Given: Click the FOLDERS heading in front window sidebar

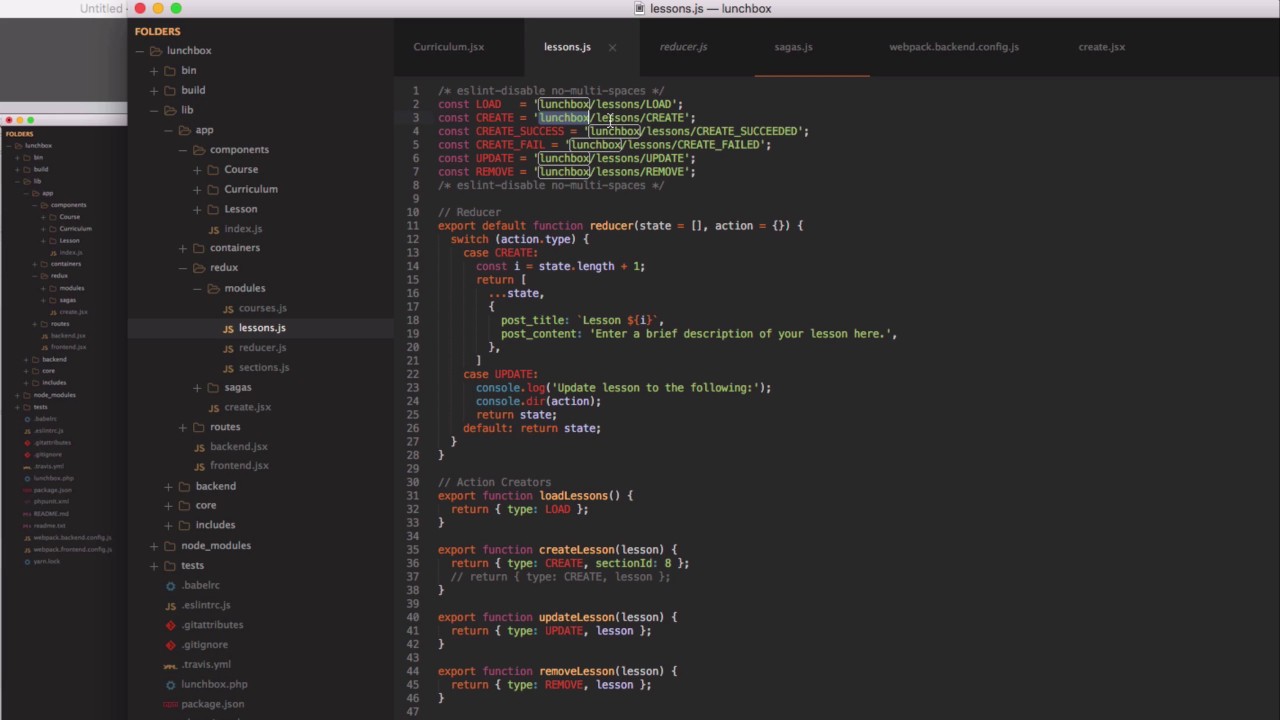Looking at the screenshot, I should click(x=158, y=31).
